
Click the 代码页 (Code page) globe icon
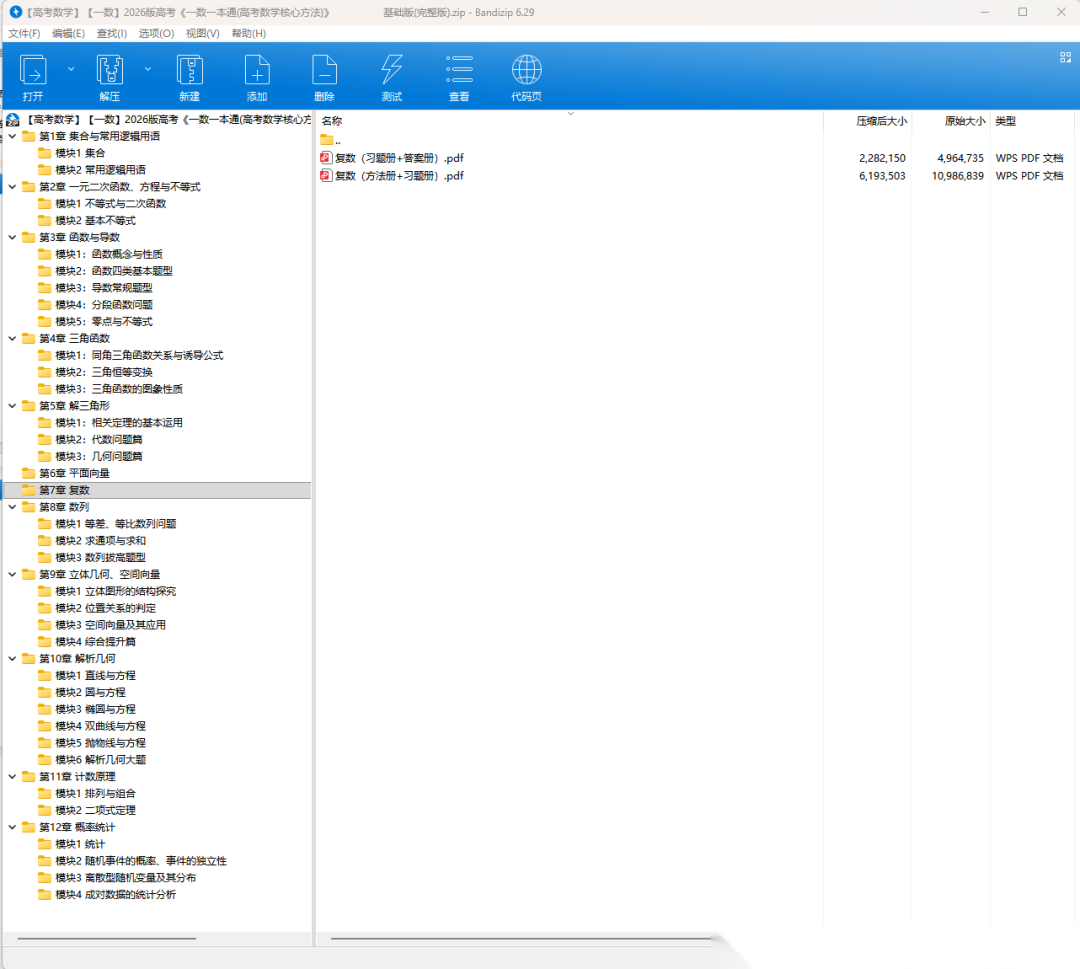[x=526, y=70]
